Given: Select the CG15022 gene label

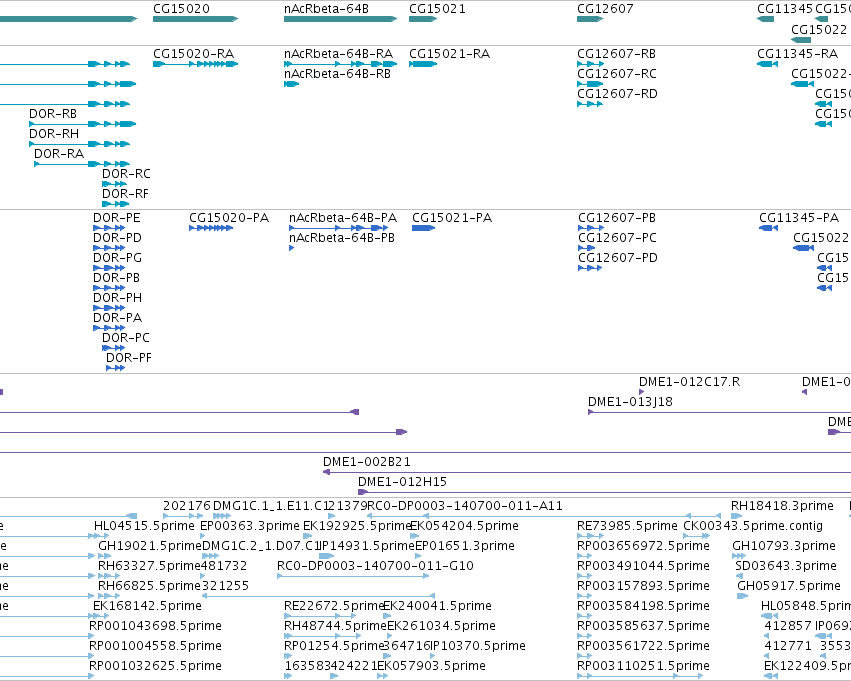Looking at the screenshot, I should 819,29.
